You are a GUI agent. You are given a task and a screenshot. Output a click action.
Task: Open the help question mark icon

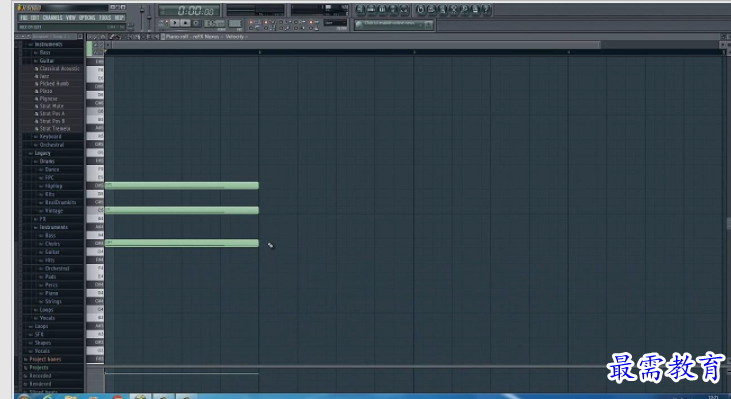point(486,9)
